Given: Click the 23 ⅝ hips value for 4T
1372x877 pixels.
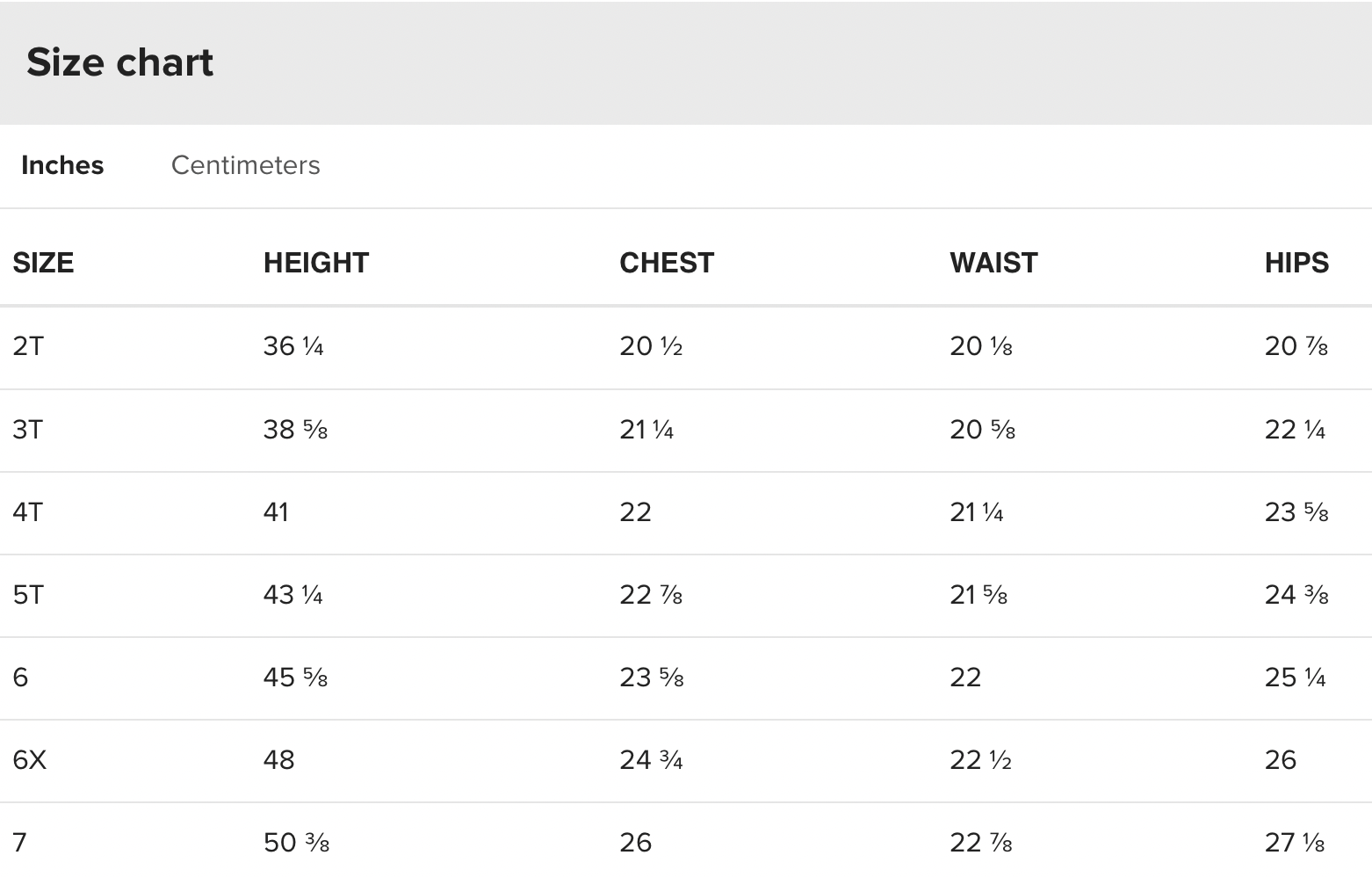Looking at the screenshot, I should coord(1296,512).
